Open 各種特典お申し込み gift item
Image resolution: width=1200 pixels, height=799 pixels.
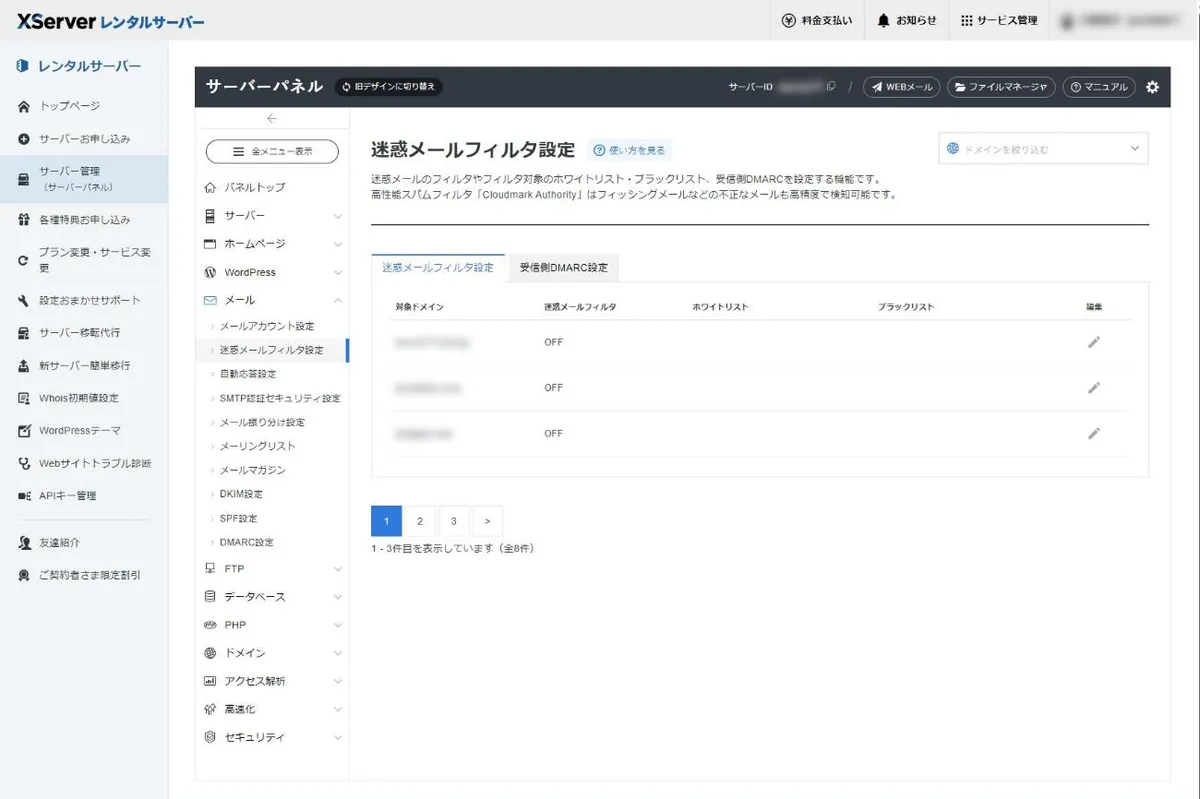pos(85,220)
